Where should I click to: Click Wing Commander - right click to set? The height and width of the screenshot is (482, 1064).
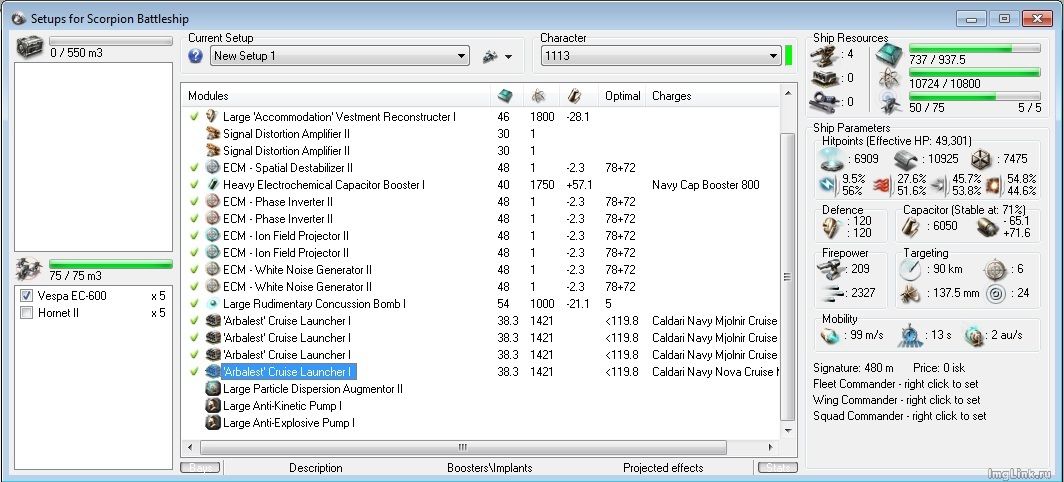896,400
